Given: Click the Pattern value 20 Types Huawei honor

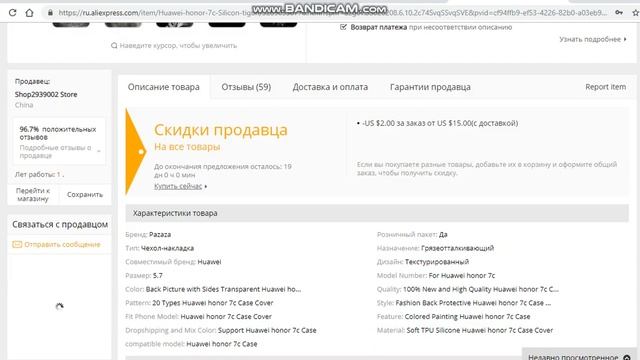Looking at the screenshot, I should coord(213,303).
